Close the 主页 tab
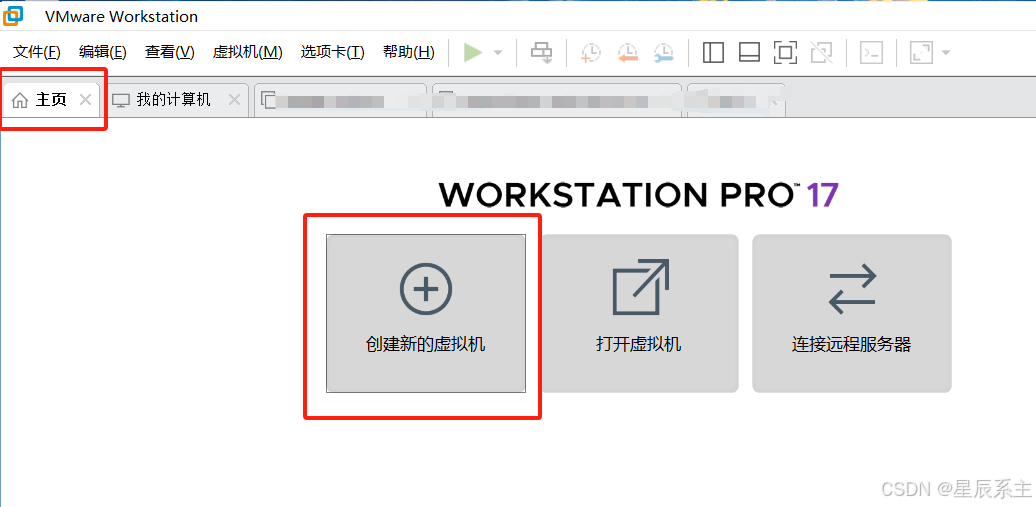This screenshot has width=1036, height=507. point(85,100)
